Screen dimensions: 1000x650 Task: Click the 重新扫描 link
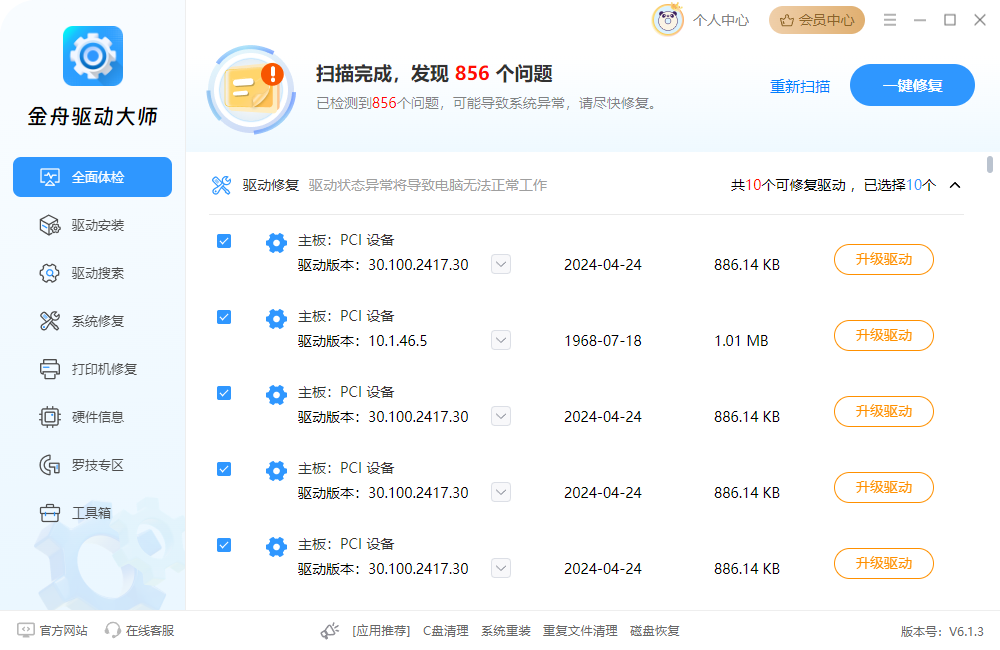click(800, 86)
